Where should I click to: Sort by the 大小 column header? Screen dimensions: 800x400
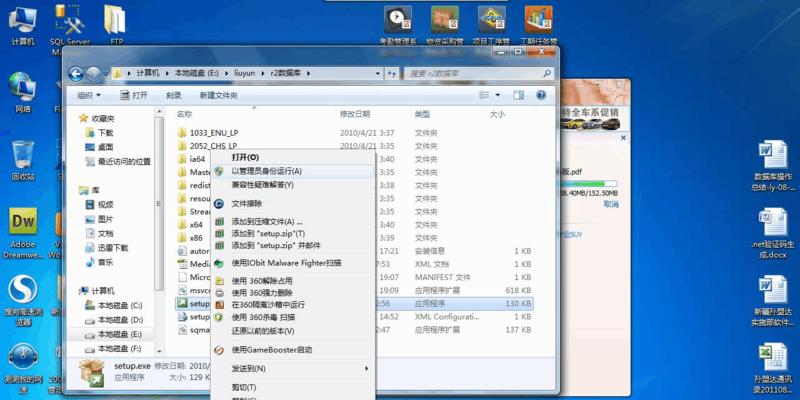tap(497, 114)
